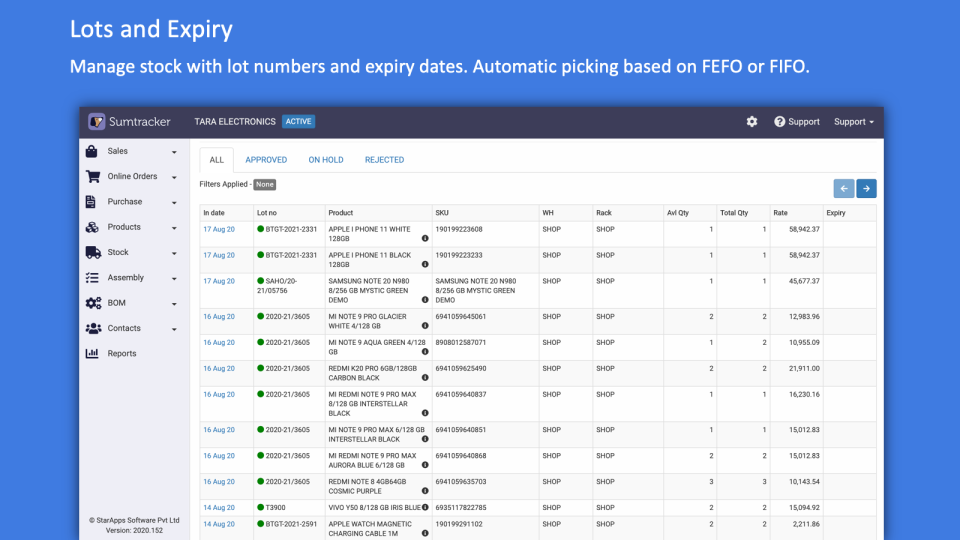Expand the Sales menu arrow

174,152
